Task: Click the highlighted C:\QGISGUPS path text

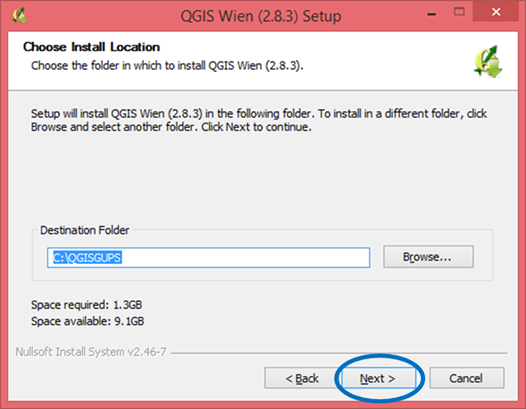Action: pos(87,257)
